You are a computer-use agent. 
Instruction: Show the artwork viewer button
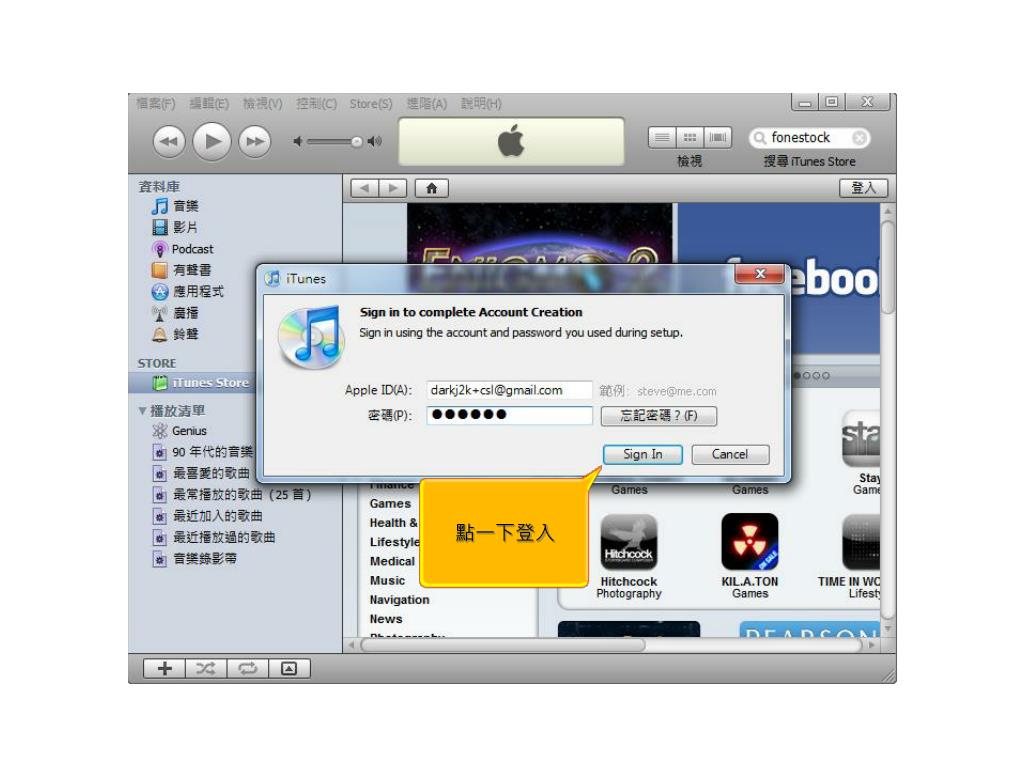(x=289, y=668)
